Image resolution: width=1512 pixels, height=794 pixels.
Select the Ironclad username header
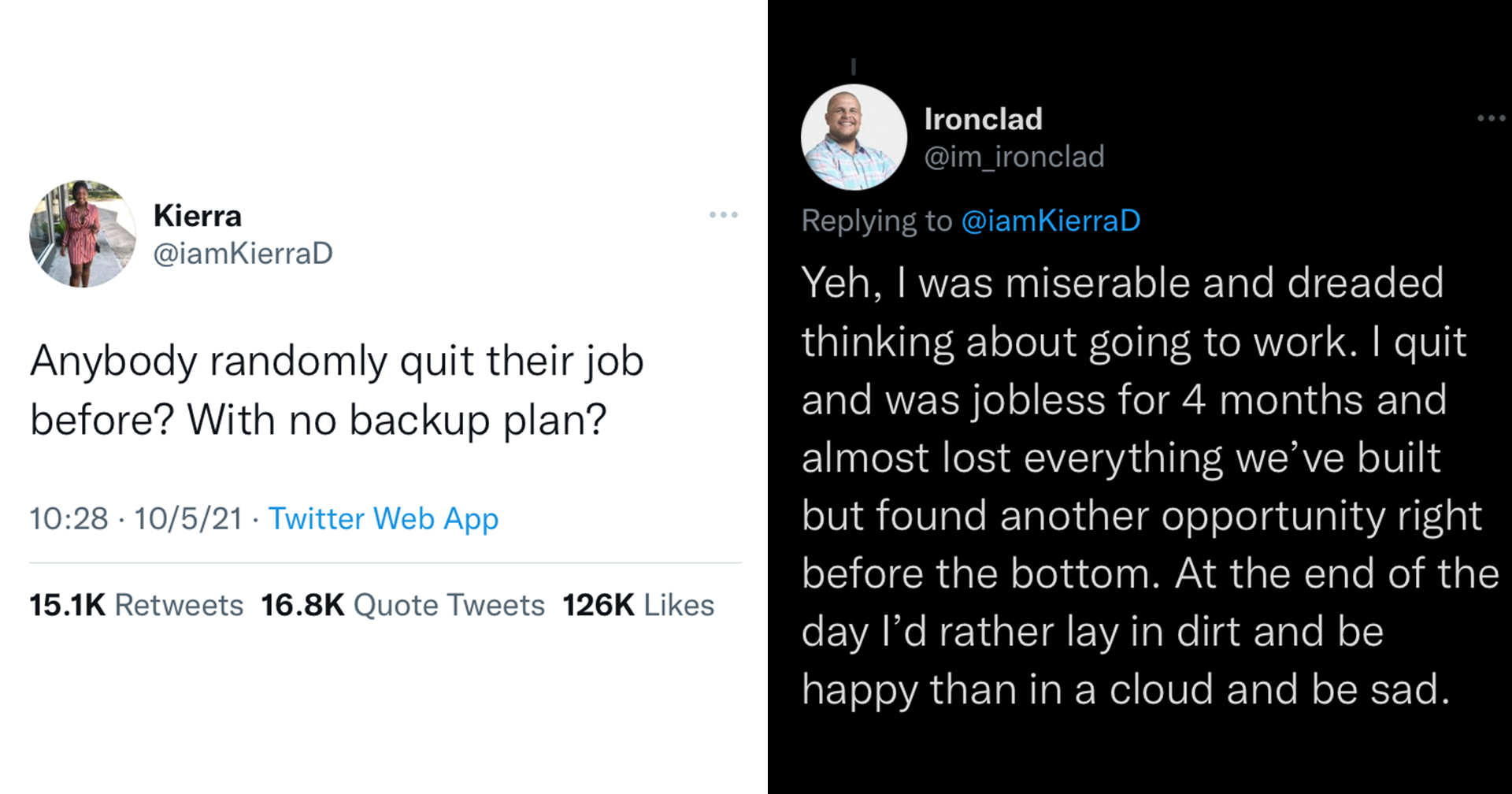[983, 118]
